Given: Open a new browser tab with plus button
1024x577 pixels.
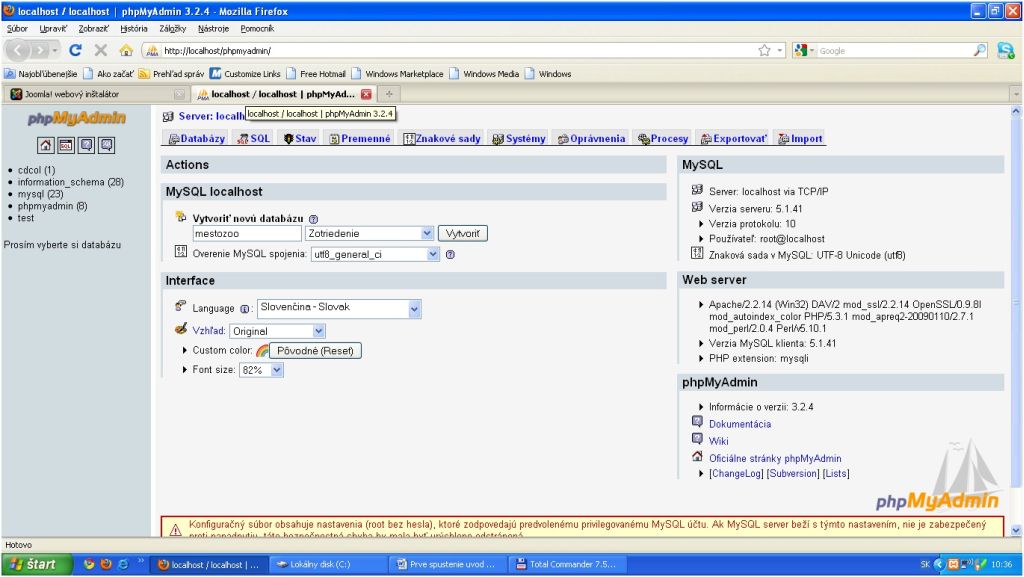Looking at the screenshot, I should 389,94.
